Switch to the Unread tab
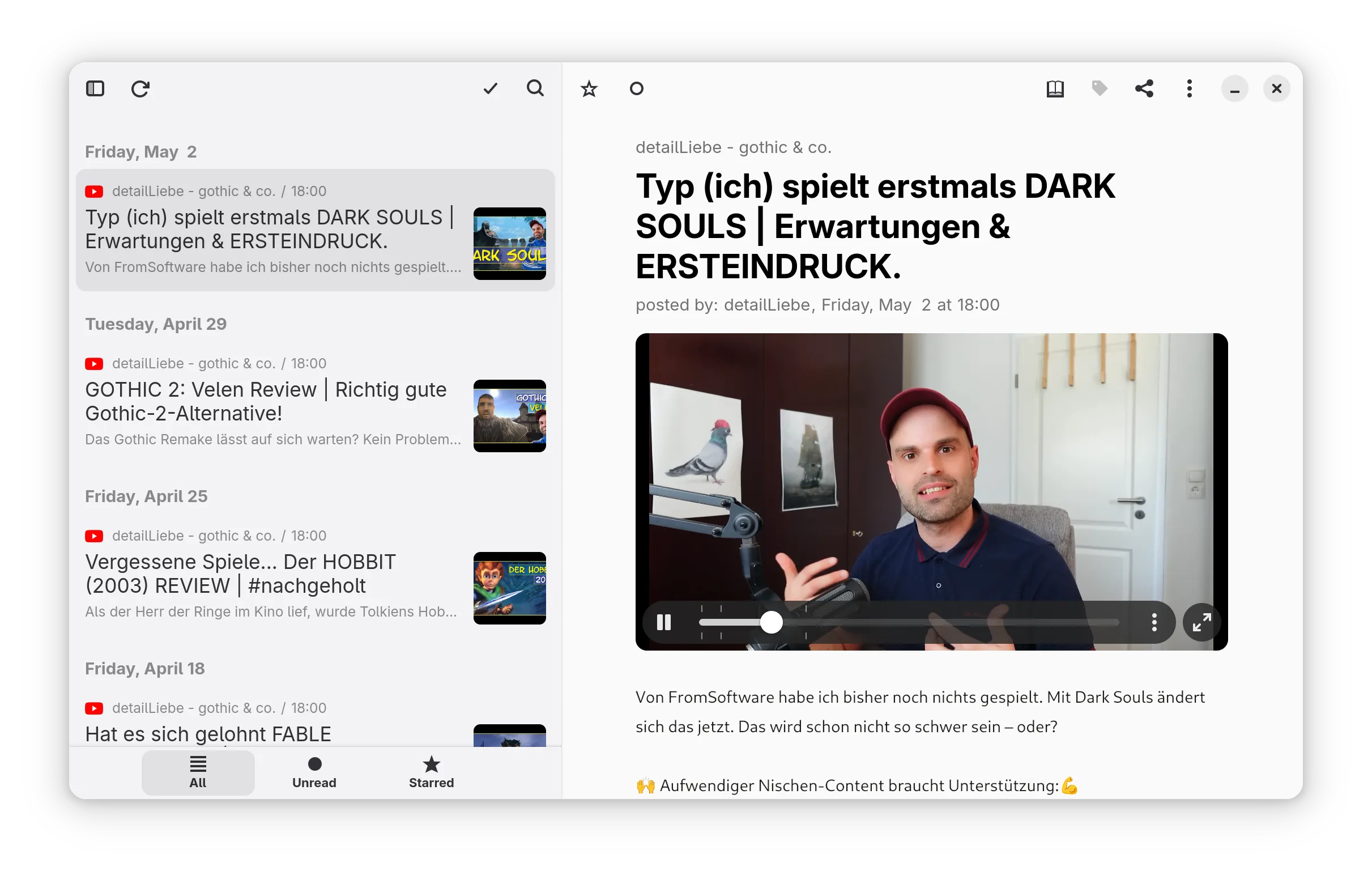 pos(314,773)
